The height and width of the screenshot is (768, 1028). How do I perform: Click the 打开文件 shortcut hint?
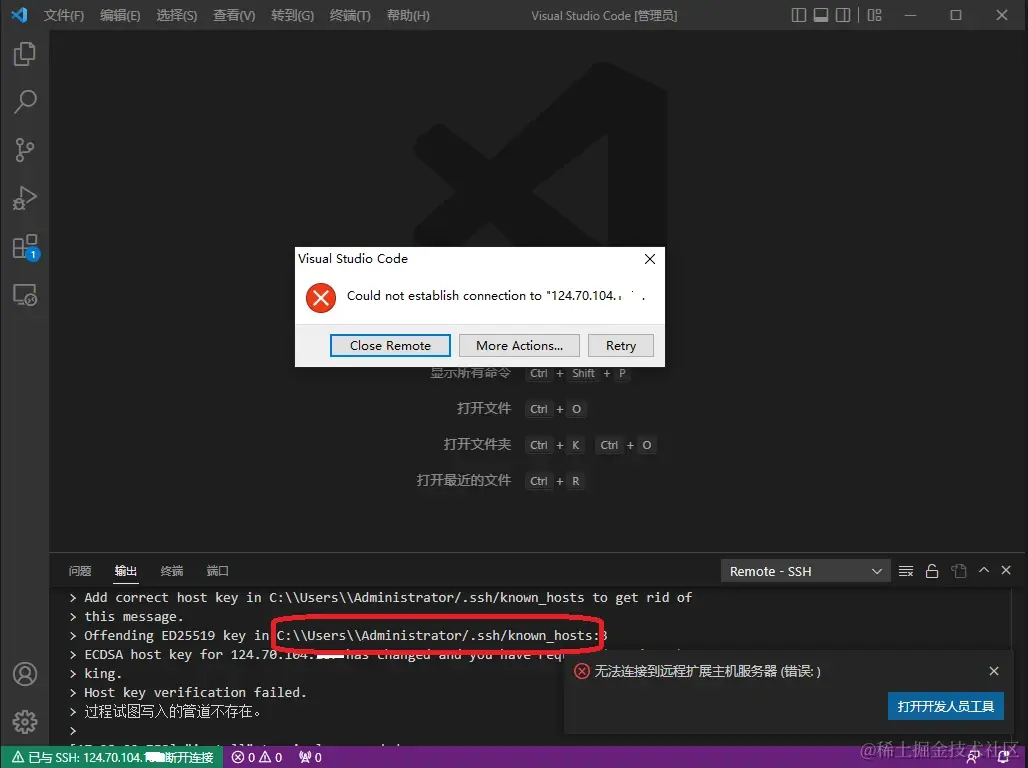point(484,409)
